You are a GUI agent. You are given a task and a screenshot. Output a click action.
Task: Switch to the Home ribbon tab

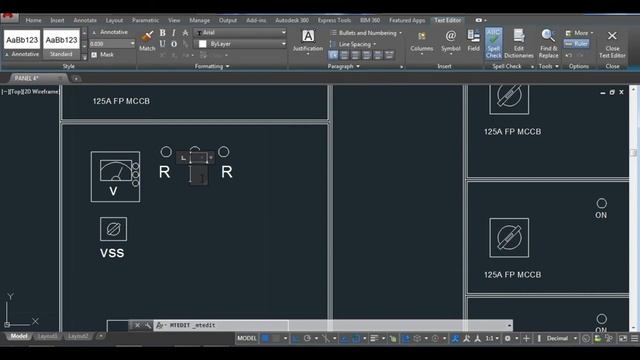point(33,20)
